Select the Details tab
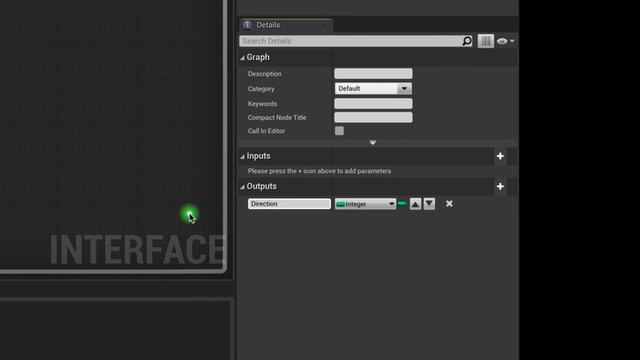 pos(286,25)
